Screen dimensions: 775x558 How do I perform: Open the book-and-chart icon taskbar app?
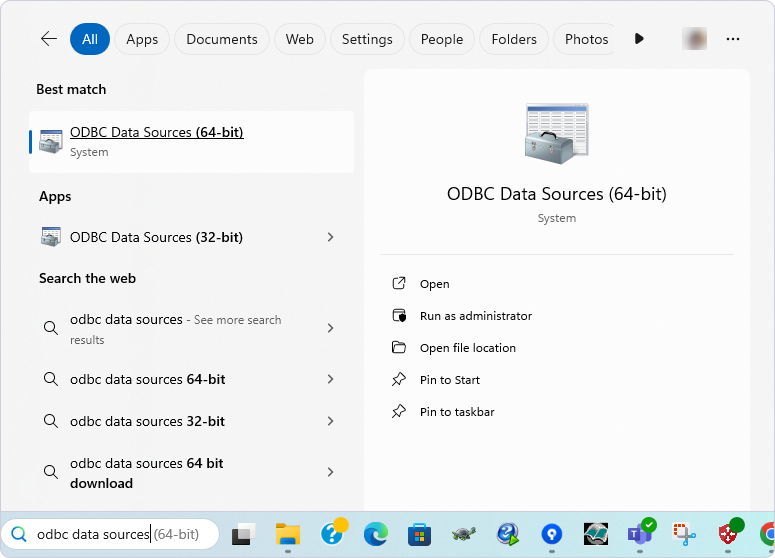[x=596, y=534]
